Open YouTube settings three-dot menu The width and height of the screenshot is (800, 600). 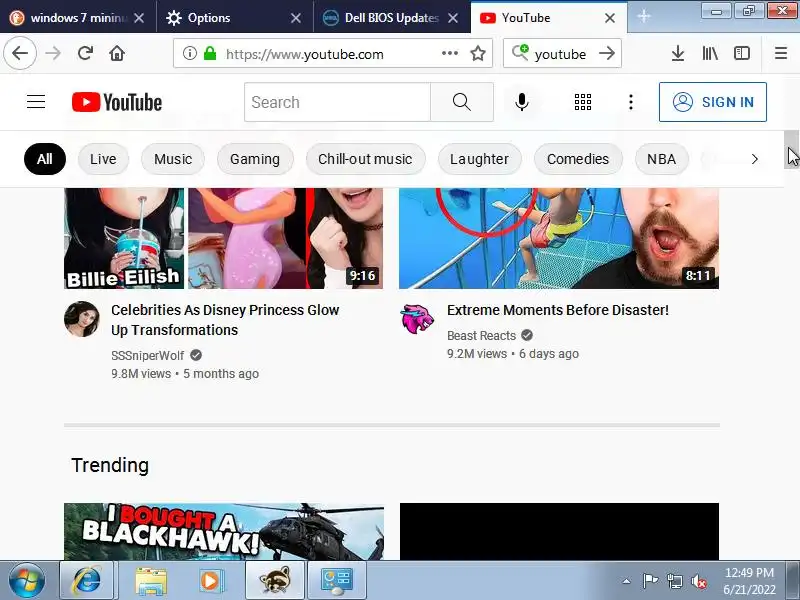point(631,102)
